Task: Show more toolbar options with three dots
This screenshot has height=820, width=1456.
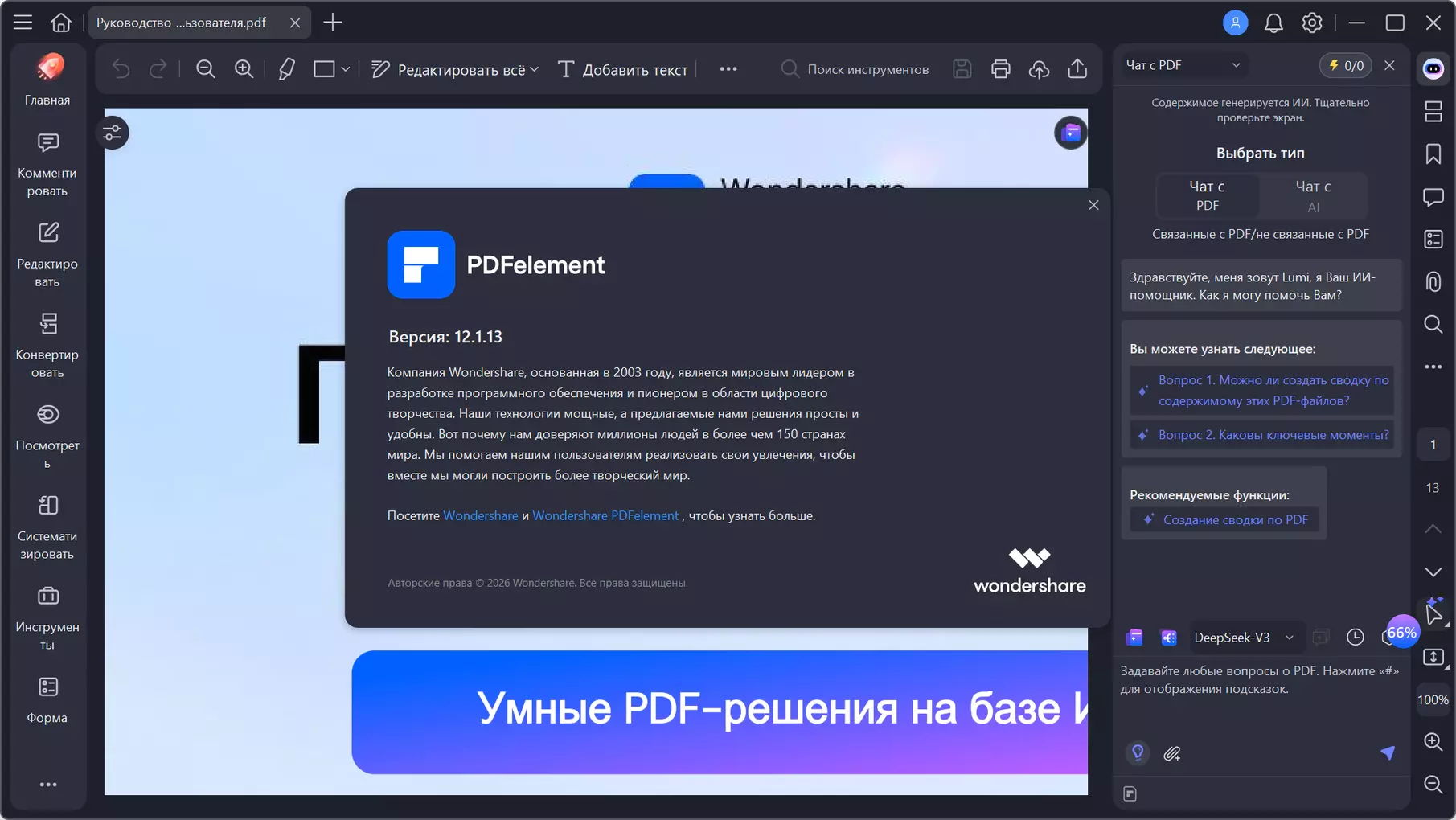Action: [728, 69]
